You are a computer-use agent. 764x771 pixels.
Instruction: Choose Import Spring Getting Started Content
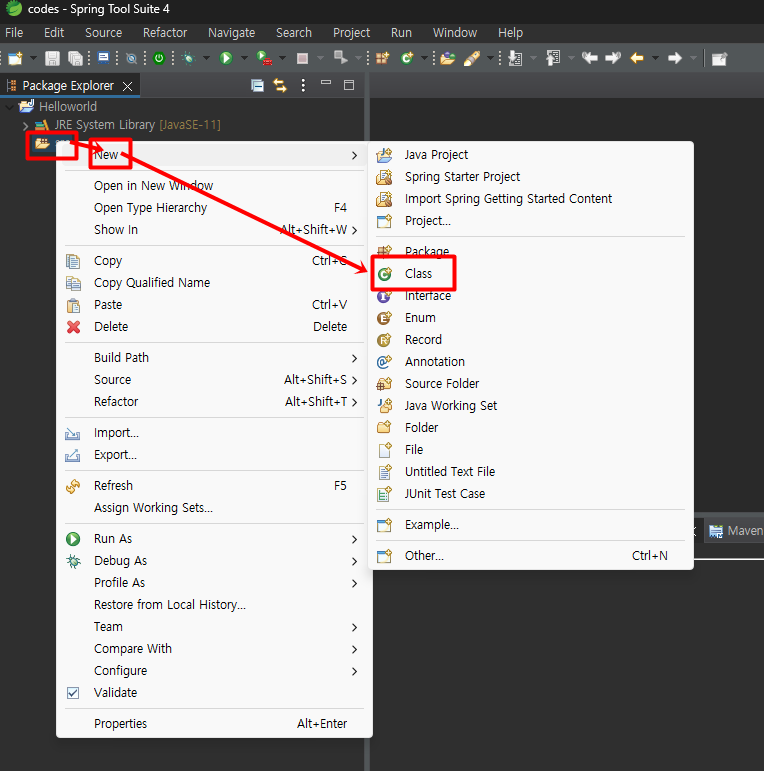pyautogui.click(x=531, y=199)
